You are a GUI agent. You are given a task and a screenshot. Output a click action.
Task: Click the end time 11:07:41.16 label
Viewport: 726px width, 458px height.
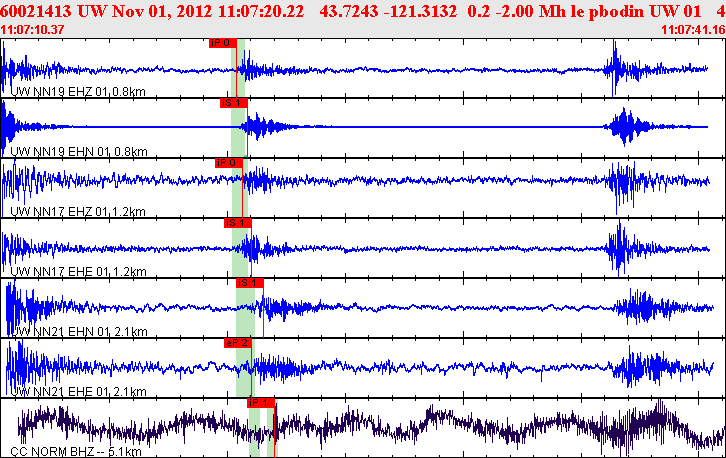click(x=693, y=30)
